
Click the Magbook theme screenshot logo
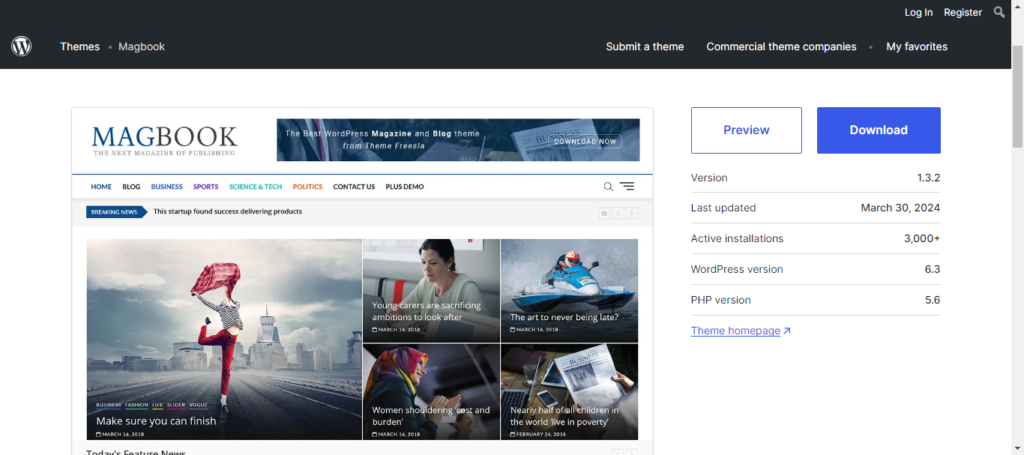(165, 140)
